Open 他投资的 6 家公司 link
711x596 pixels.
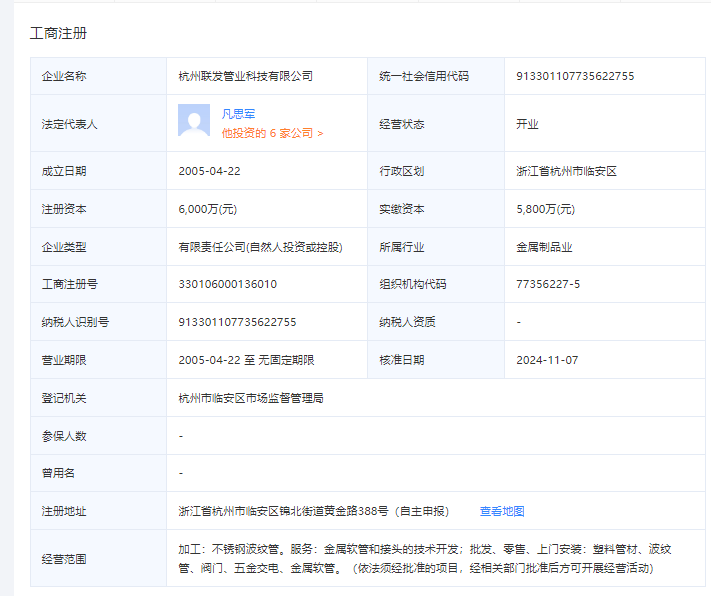(272, 133)
